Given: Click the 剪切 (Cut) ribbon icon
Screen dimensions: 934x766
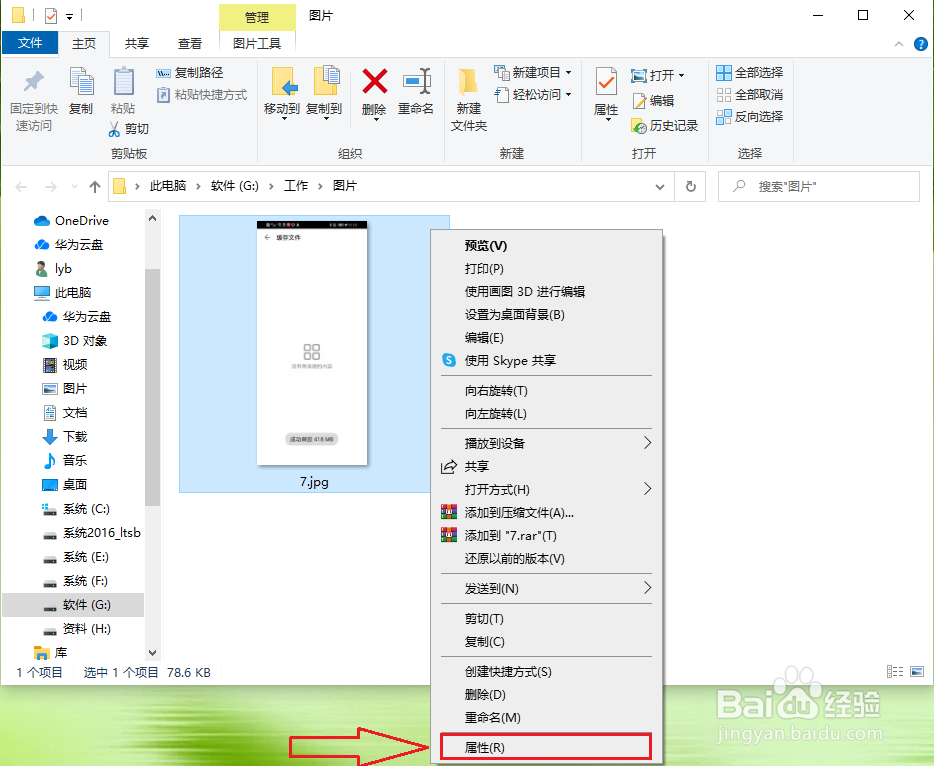Looking at the screenshot, I should (x=129, y=128).
